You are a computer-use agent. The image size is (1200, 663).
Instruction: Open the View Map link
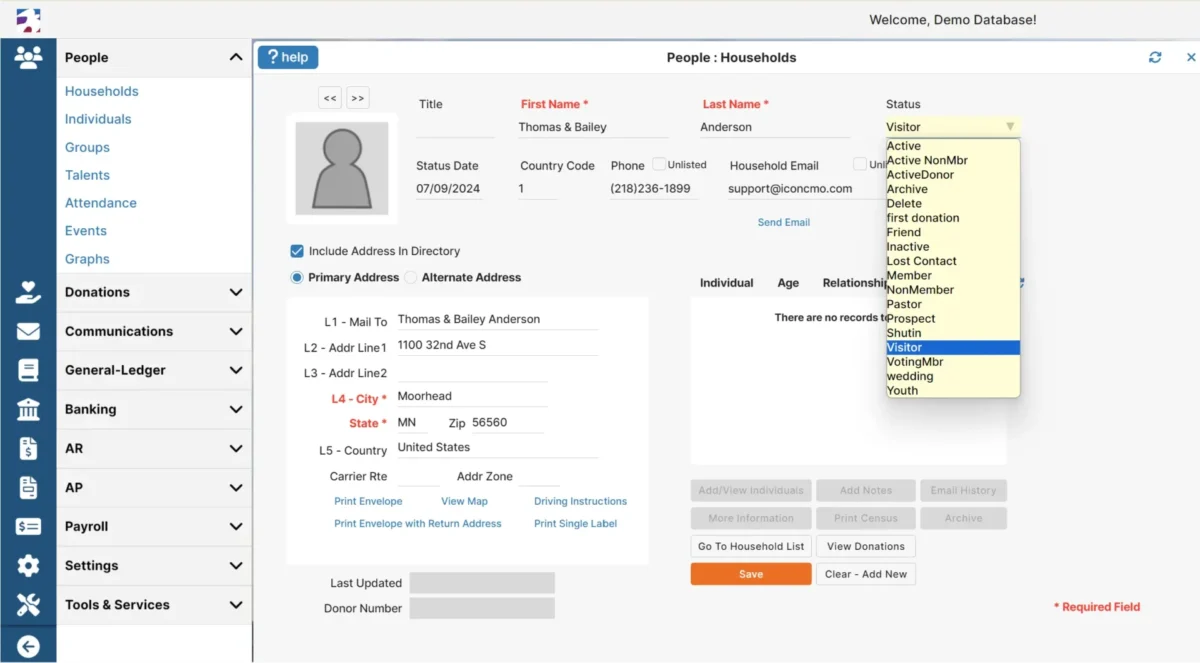coord(464,501)
